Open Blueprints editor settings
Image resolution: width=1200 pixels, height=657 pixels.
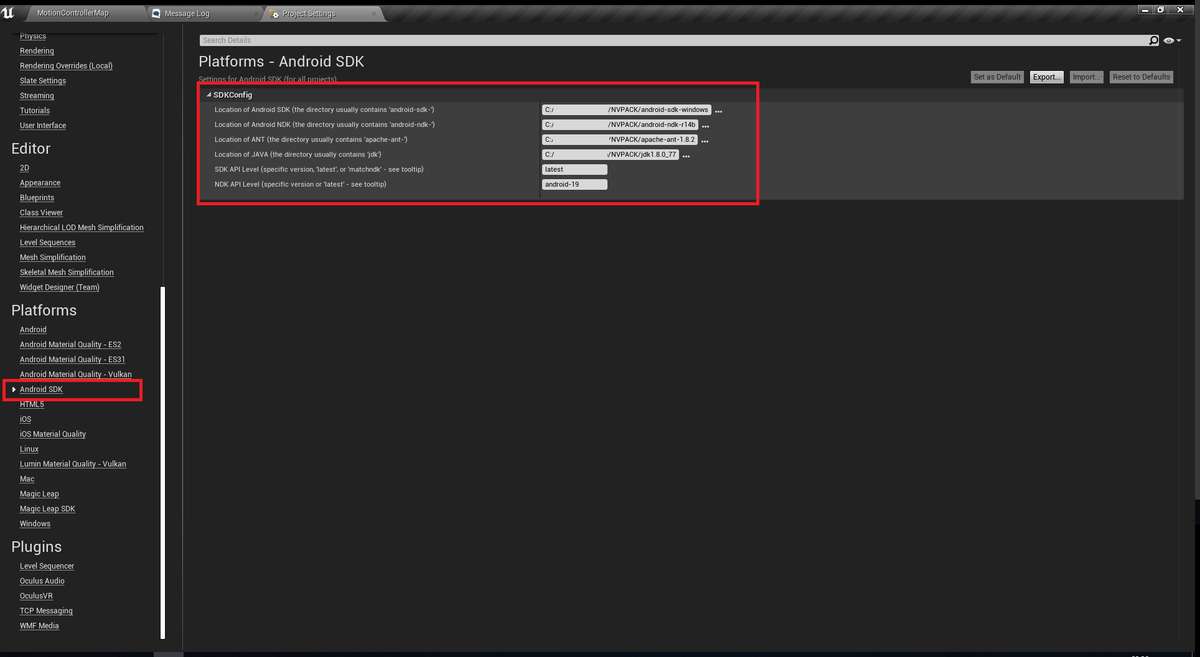click(37, 198)
